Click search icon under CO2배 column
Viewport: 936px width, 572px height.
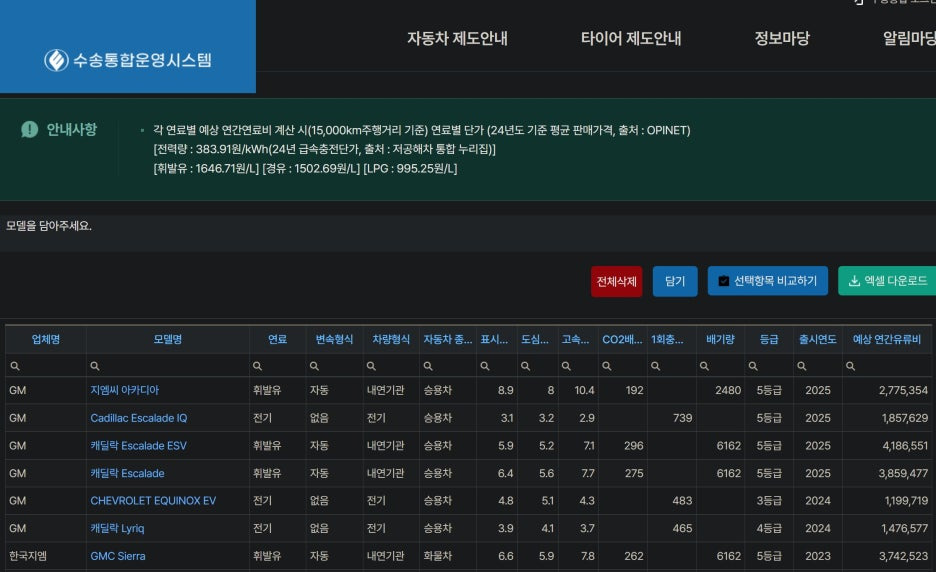click(606, 366)
